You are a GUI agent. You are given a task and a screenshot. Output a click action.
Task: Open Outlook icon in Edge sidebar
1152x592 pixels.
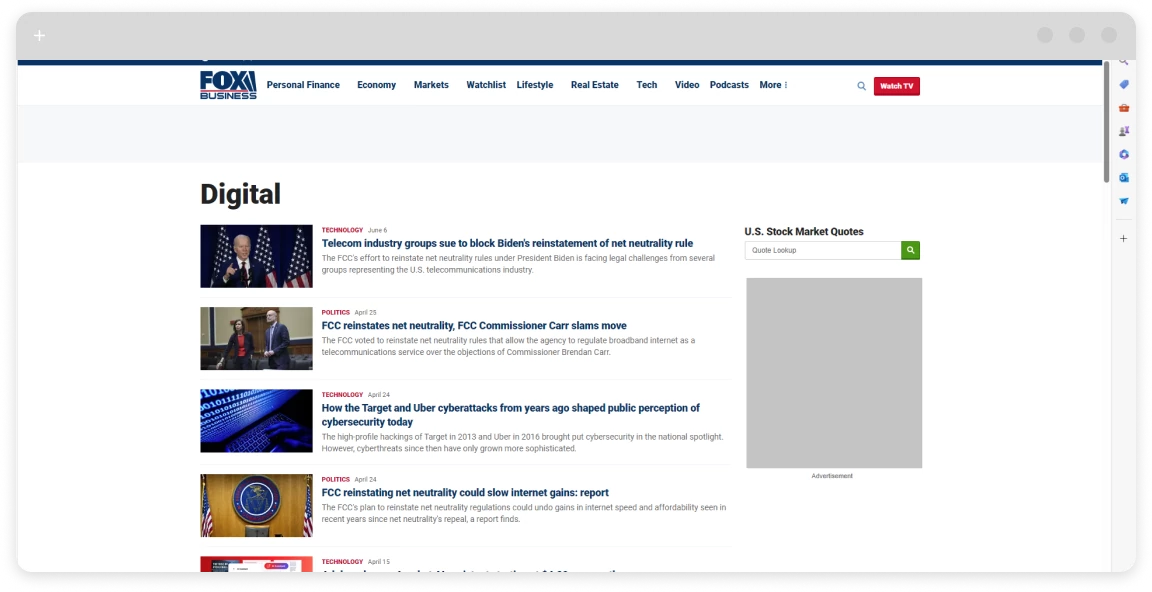(x=1124, y=177)
